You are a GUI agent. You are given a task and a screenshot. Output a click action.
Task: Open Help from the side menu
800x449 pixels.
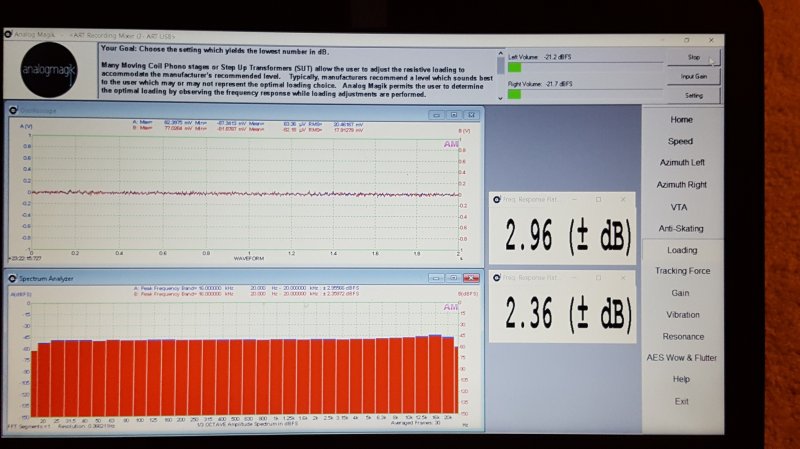pos(681,379)
